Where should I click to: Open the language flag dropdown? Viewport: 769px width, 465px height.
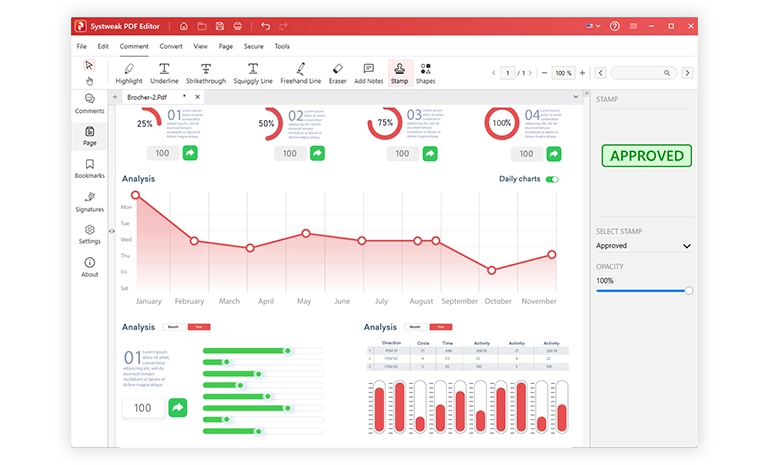599,25
